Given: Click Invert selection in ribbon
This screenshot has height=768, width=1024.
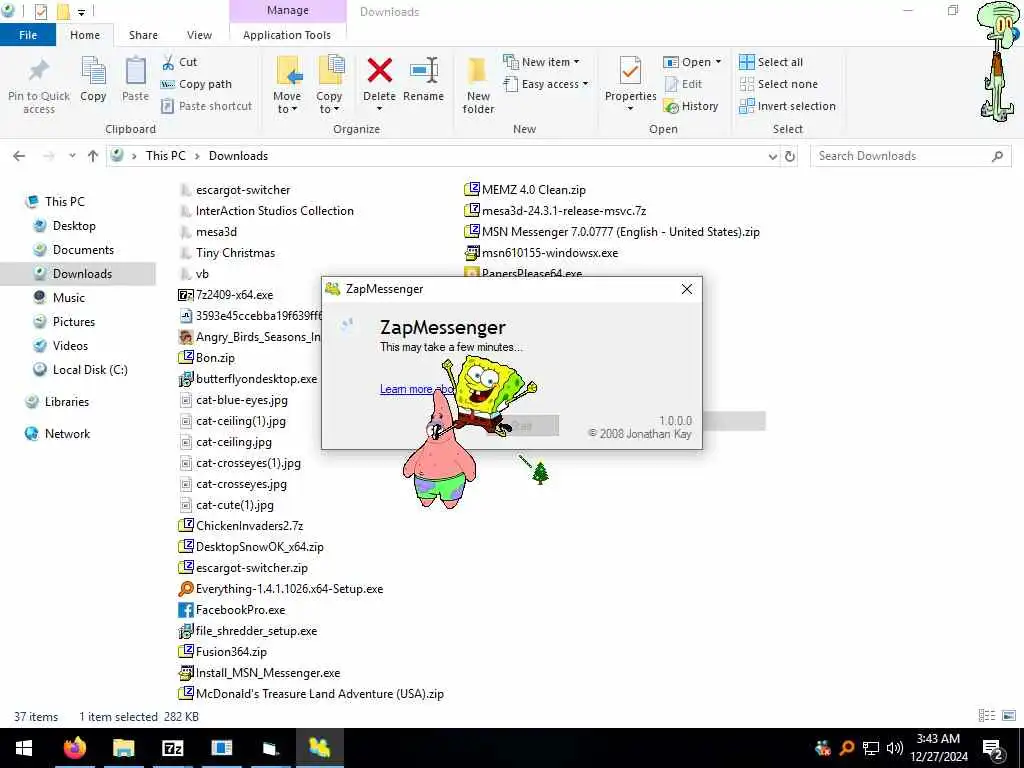Looking at the screenshot, I should pyautogui.click(x=788, y=106).
